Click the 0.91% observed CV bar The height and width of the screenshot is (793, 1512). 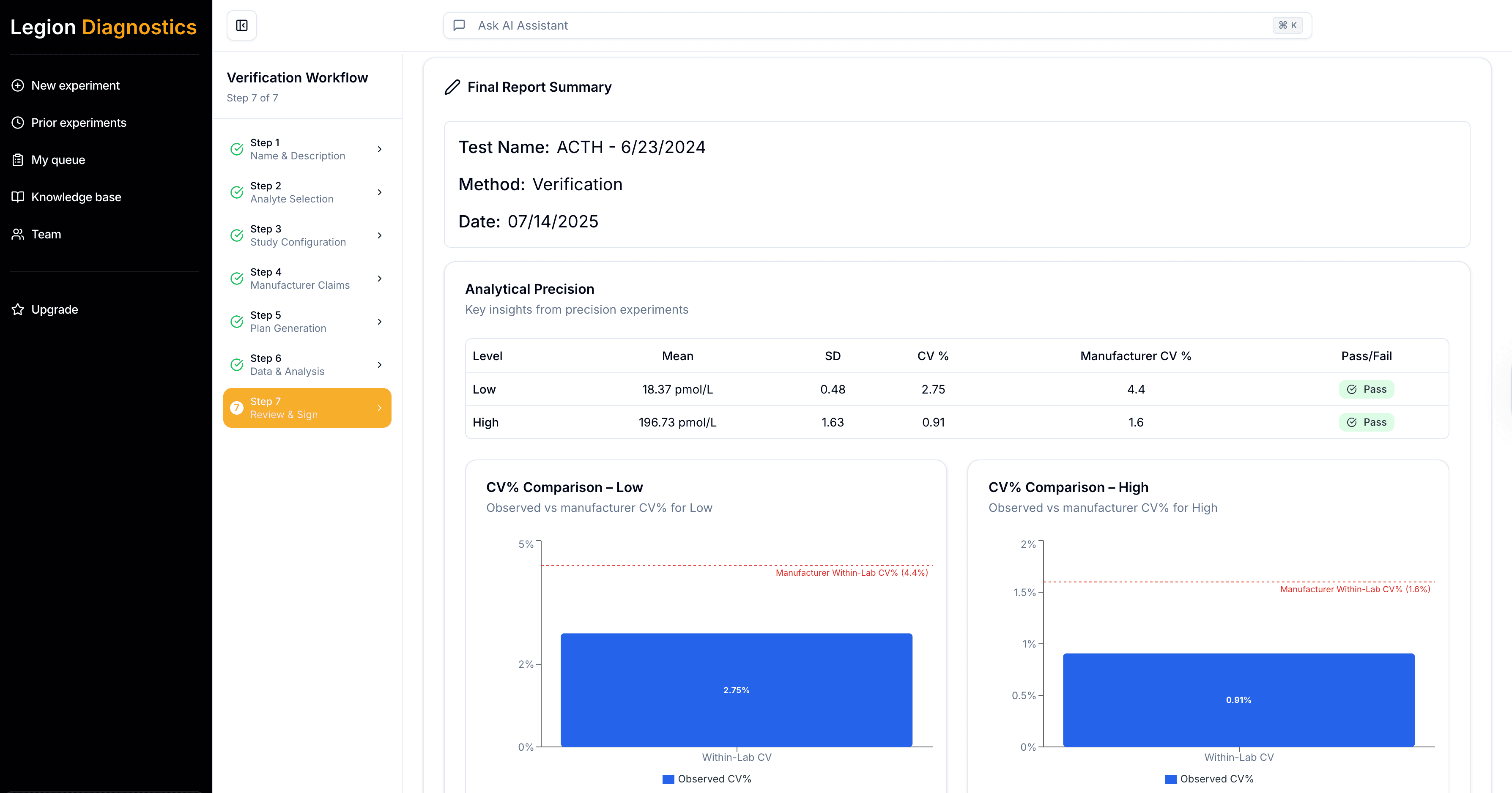tap(1238, 700)
